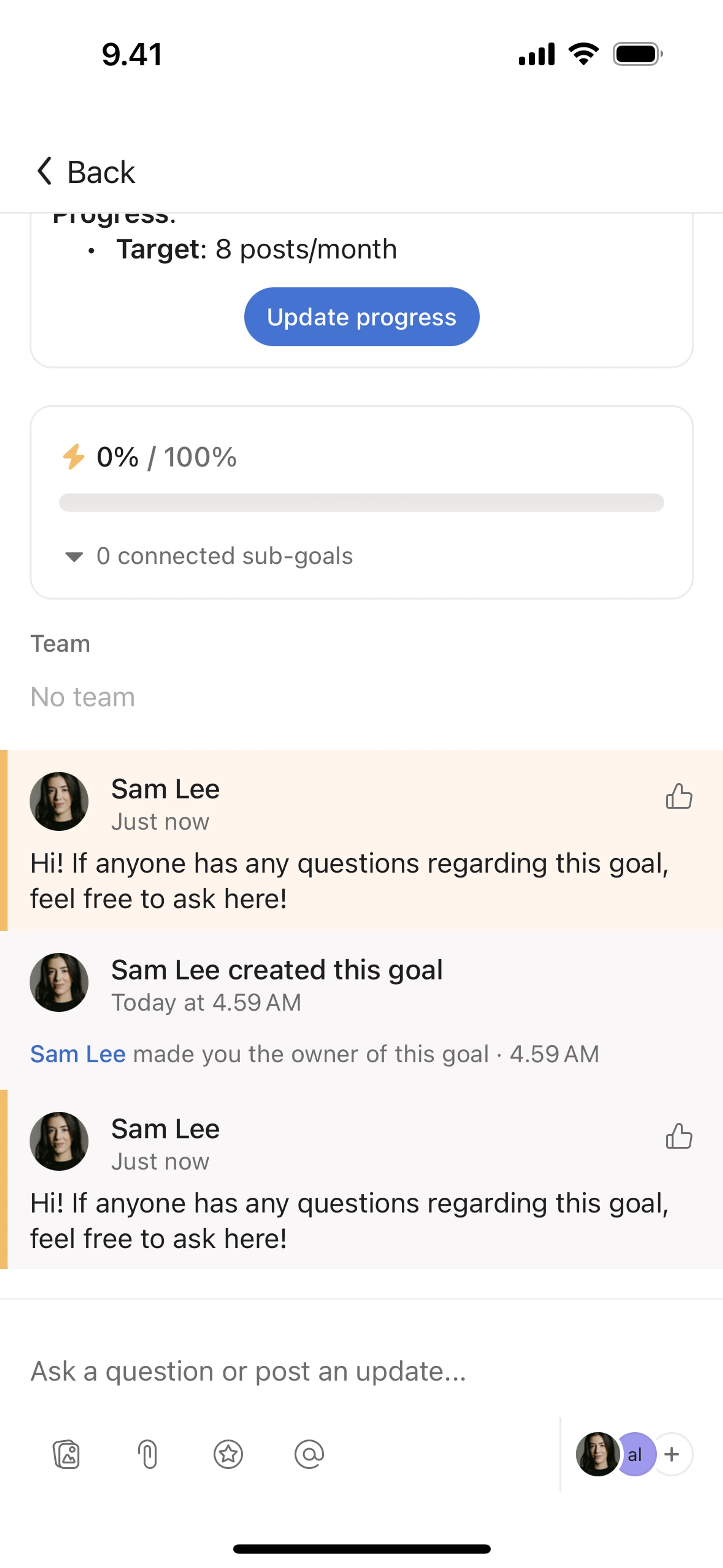Add appreciation with the star icon
The height and width of the screenshot is (1568, 723).
[x=228, y=1454]
